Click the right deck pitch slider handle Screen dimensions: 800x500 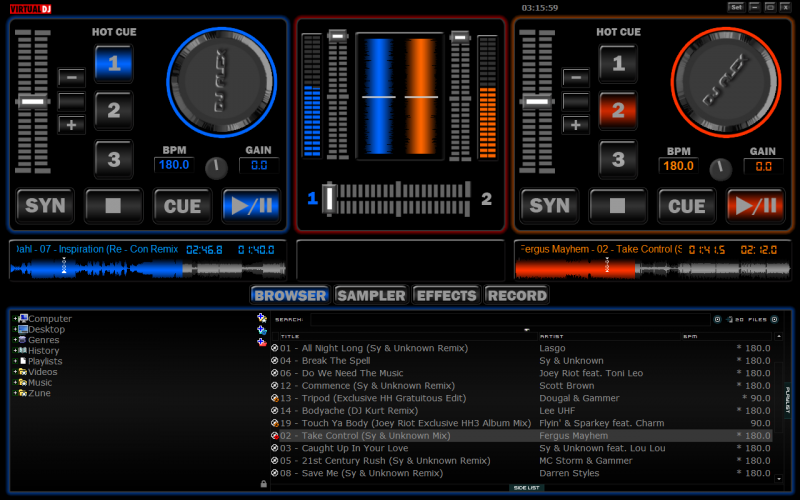pos(537,102)
